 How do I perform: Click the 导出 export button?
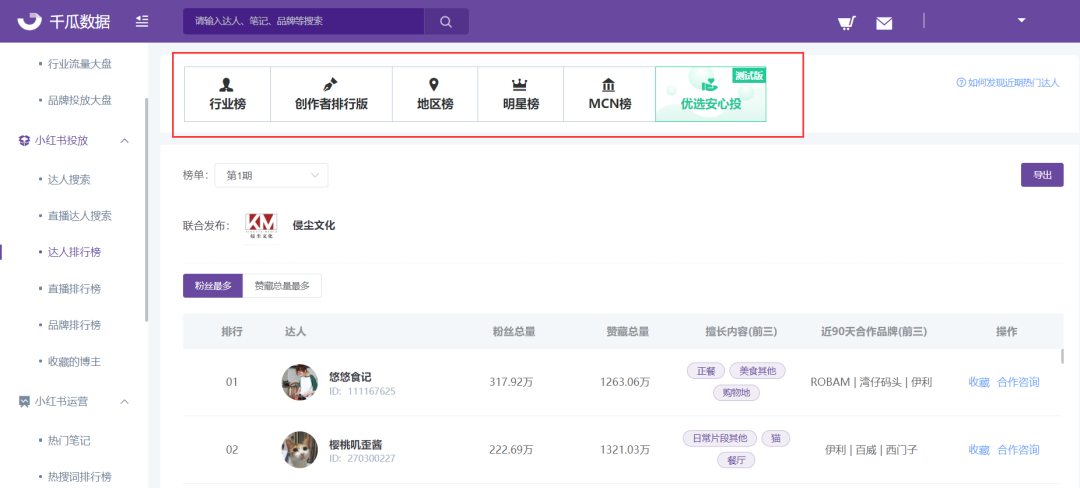[1042, 175]
